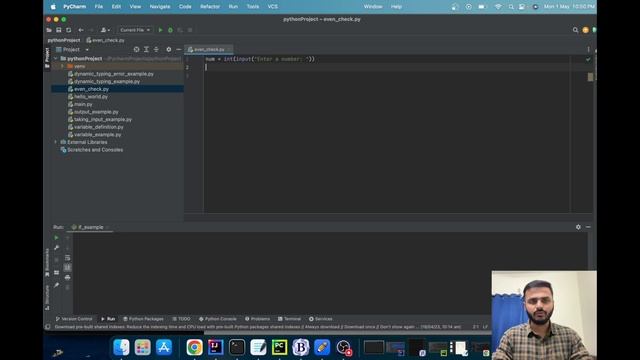This screenshot has height=360, width=640.
Task: Hide the Run panel with minus icon
Action: pos(588,227)
